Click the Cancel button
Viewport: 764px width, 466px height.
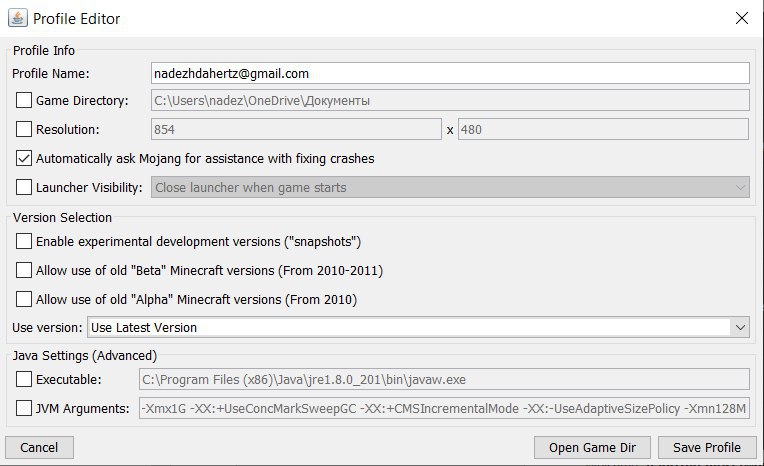(x=39, y=447)
